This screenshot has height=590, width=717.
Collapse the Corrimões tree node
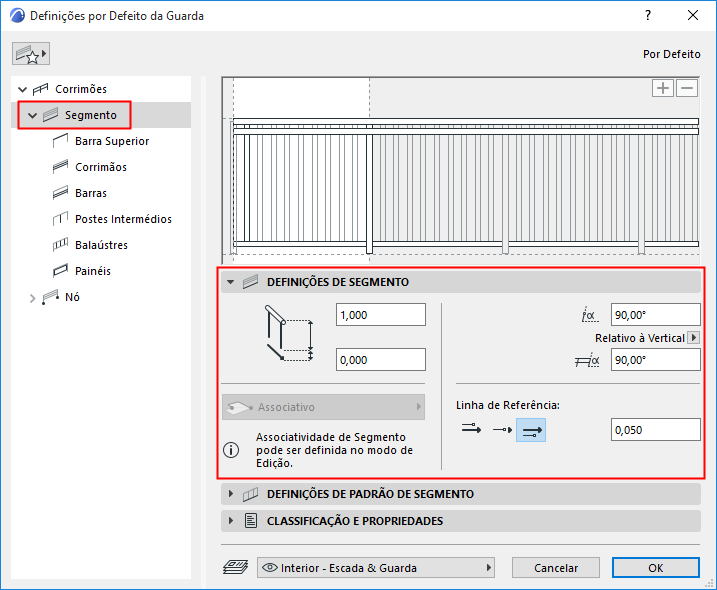pyautogui.click(x=22, y=89)
